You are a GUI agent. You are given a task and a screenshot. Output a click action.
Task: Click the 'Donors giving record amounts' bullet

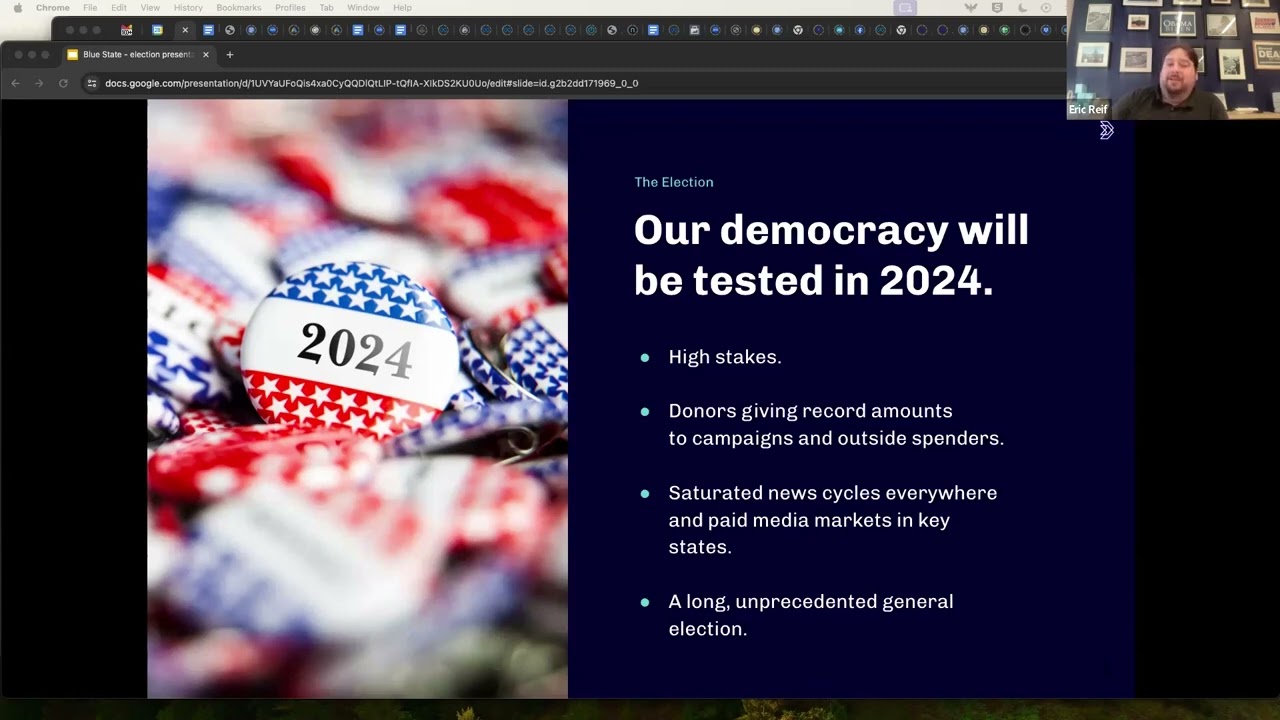(836, 425)
